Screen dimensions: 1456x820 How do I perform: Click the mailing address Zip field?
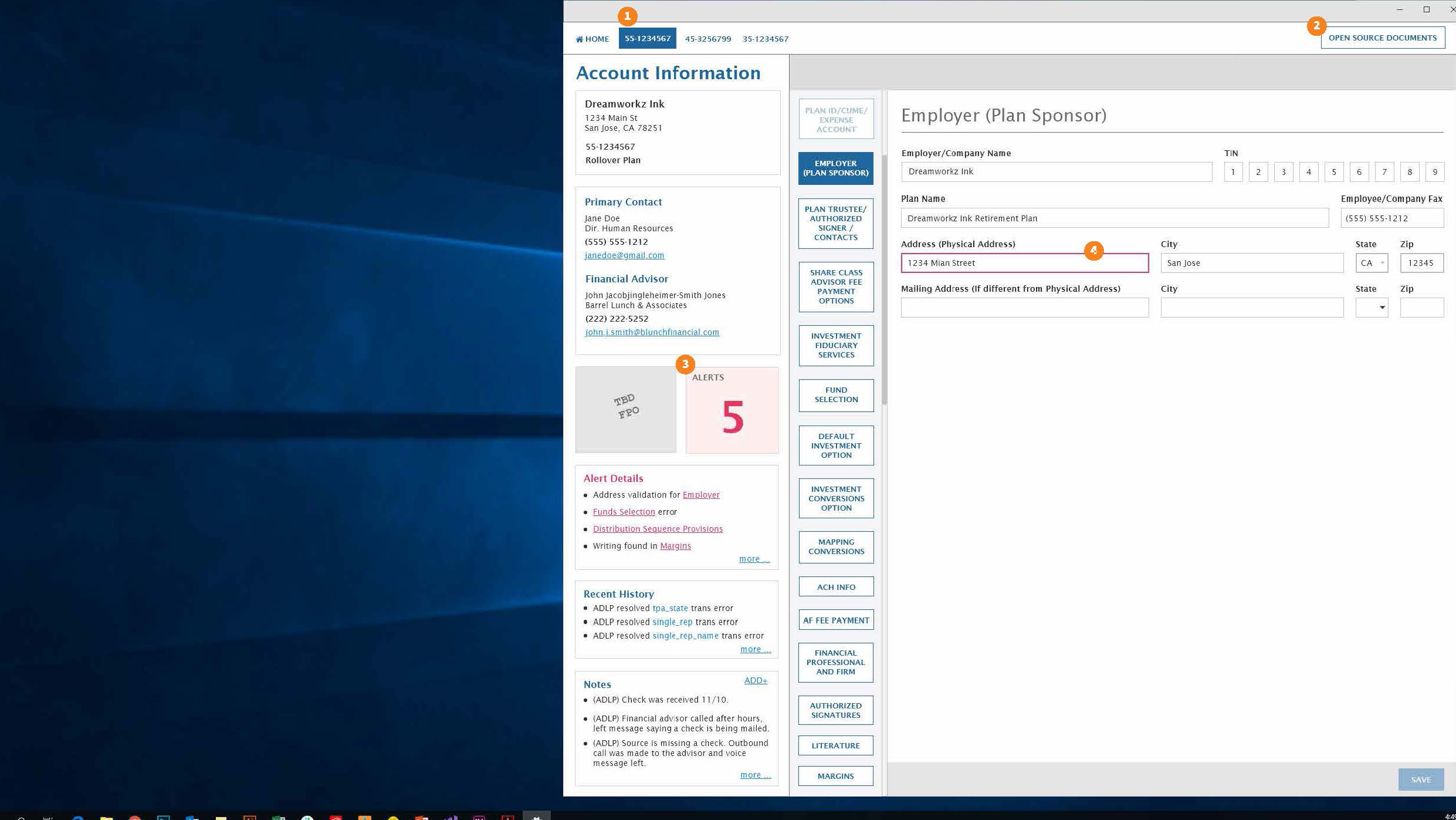click(1422, 308)
